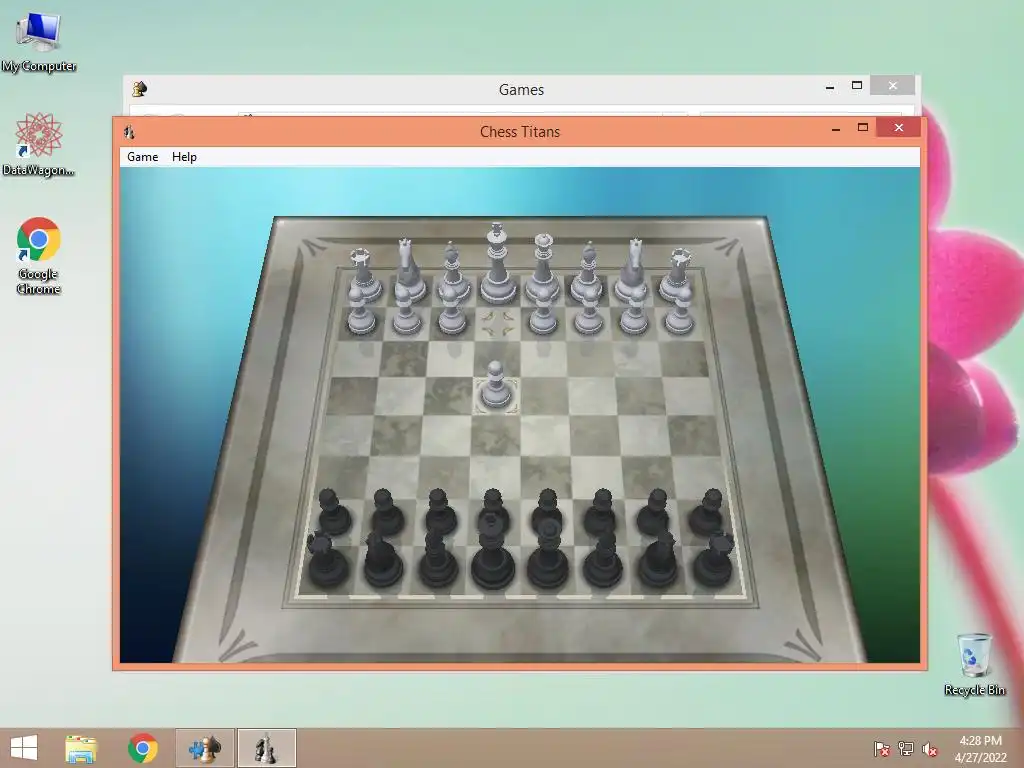1024x768 pixels.
Task: Open network status icon in system tray
Action: click(x=906, y=749)
